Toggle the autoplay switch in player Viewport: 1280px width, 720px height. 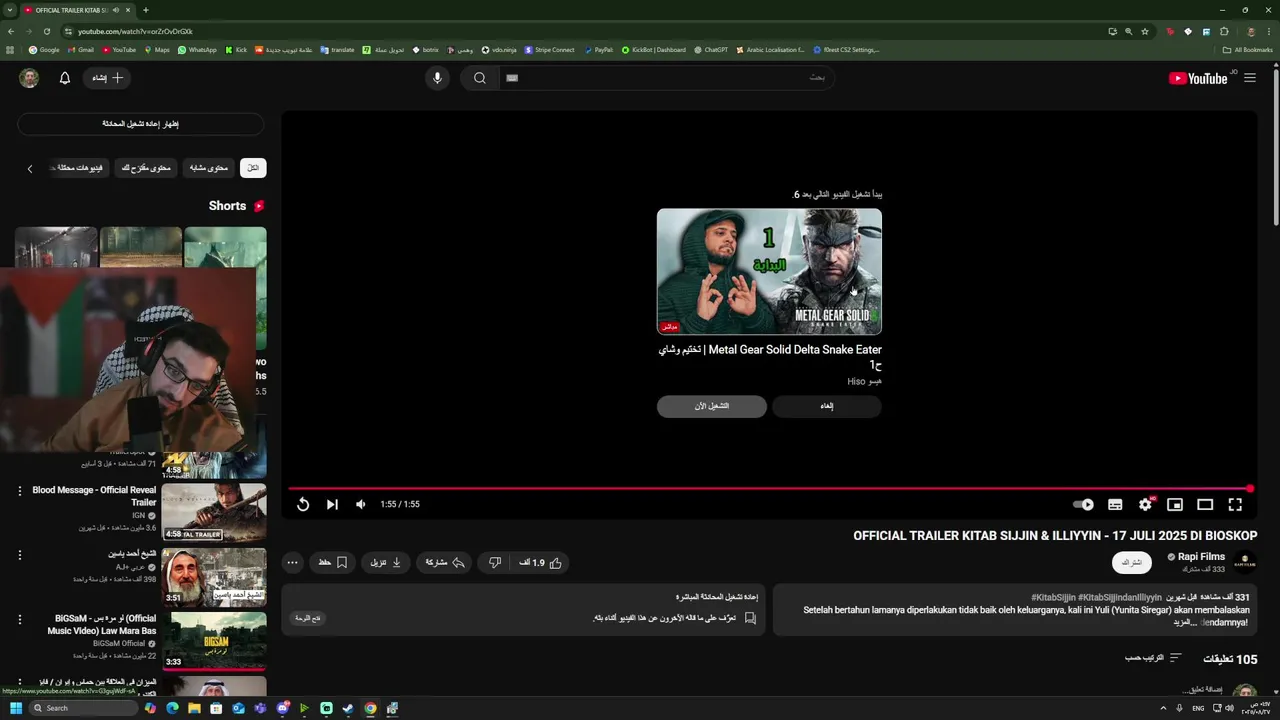pos(1084,505)
